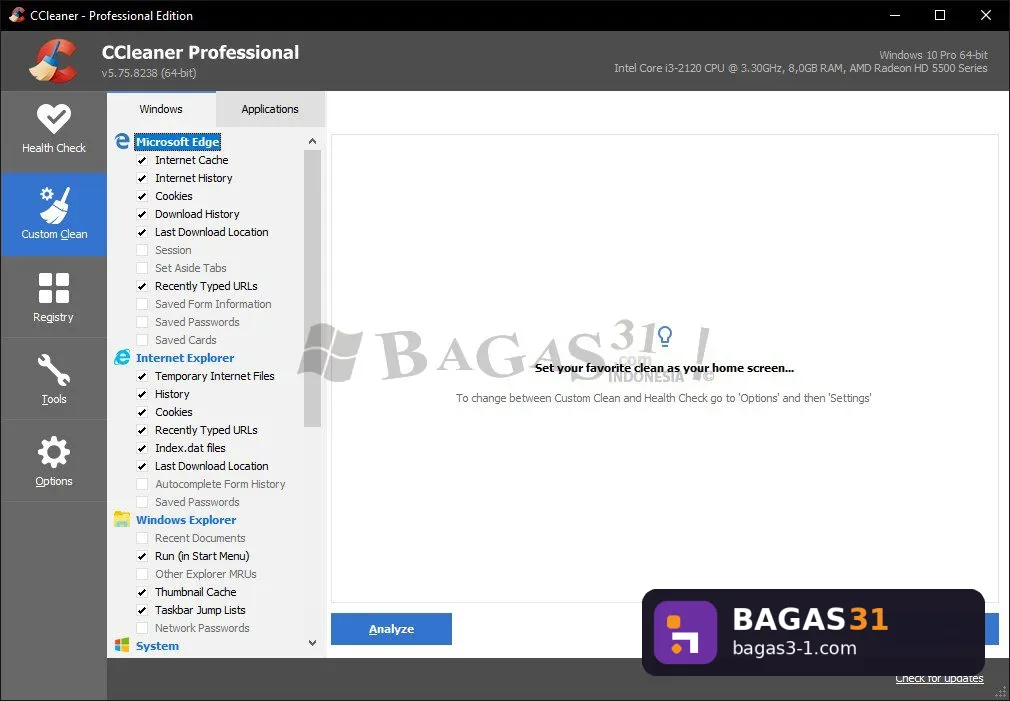Viewport: 1010px width, 701px height.
Task: Select the Microsoft Edge category header
Action: [178, 142]
